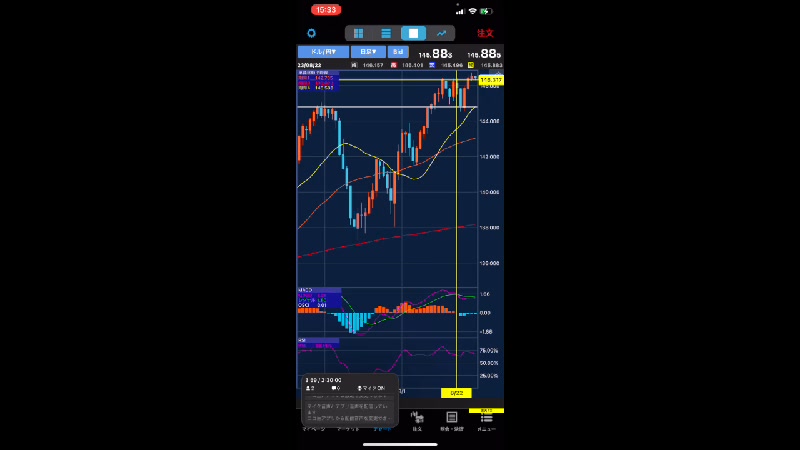This screenshot has height=450, width=800.
Task: Open the daily timeframe dropdown
Action: [x=367, y=51]
